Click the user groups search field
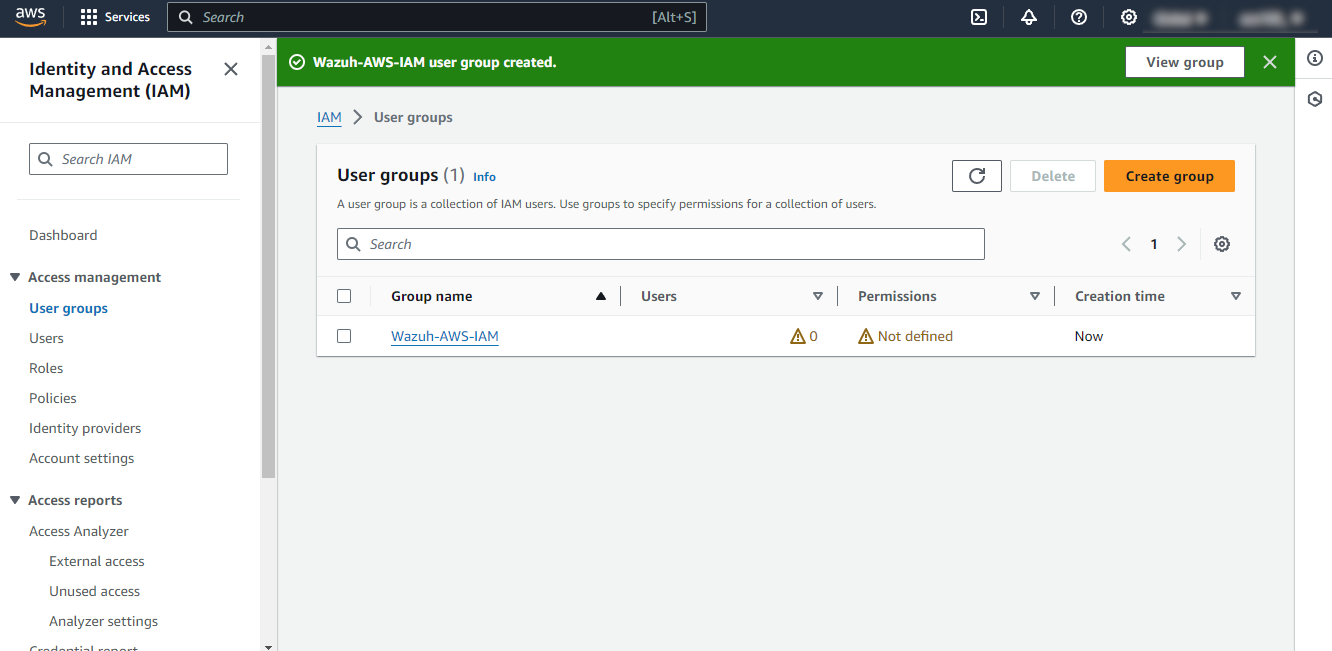Viewport: 1332px width, 651px height. pyautogui.click(x=660, y=243)
